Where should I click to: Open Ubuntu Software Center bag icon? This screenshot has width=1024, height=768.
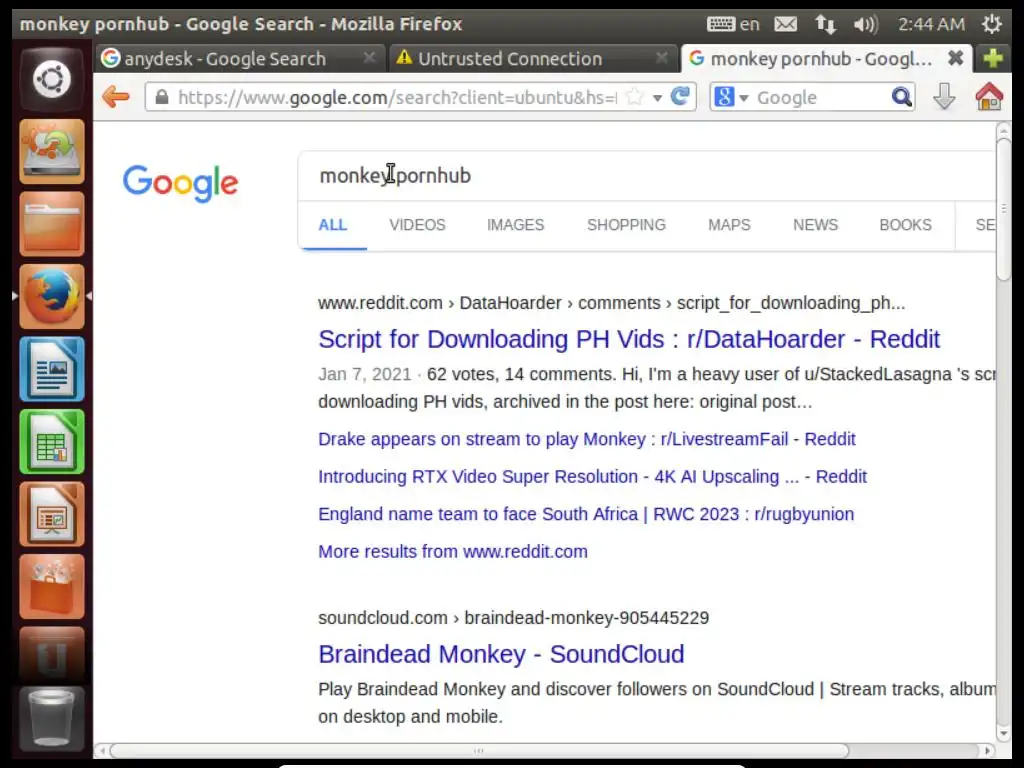(52, 586)
